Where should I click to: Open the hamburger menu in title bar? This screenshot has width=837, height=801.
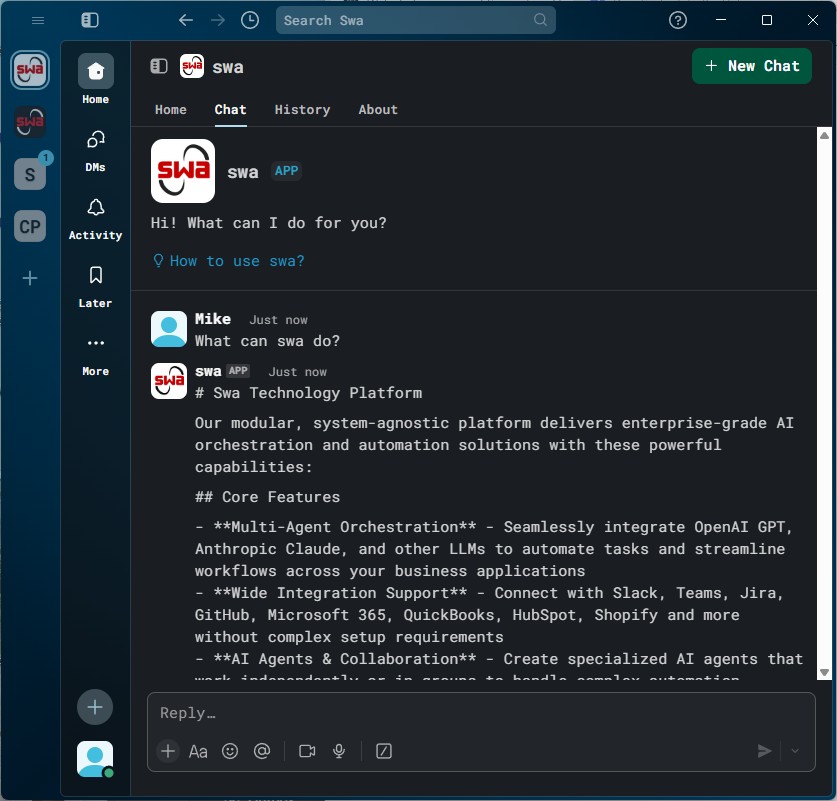(x=38, y=20)
